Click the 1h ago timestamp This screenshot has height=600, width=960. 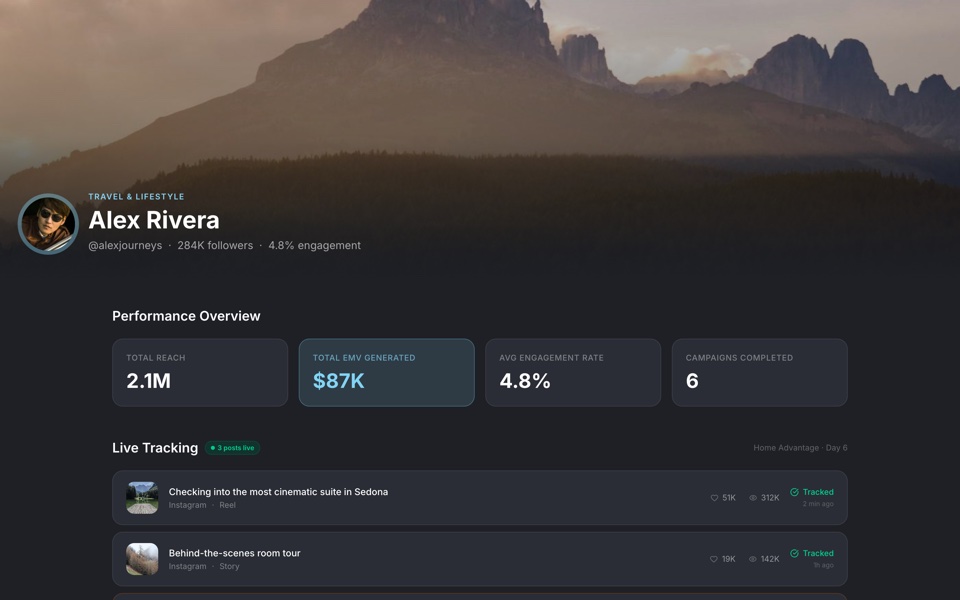[x=823, y=565]
